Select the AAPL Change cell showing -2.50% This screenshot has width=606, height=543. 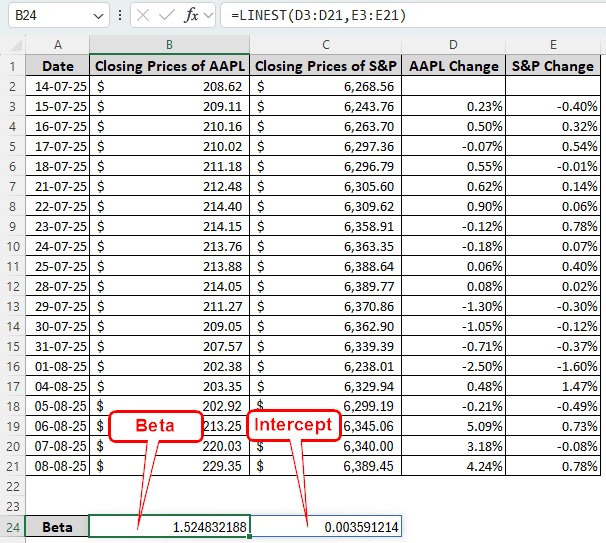tap(453, 366)
